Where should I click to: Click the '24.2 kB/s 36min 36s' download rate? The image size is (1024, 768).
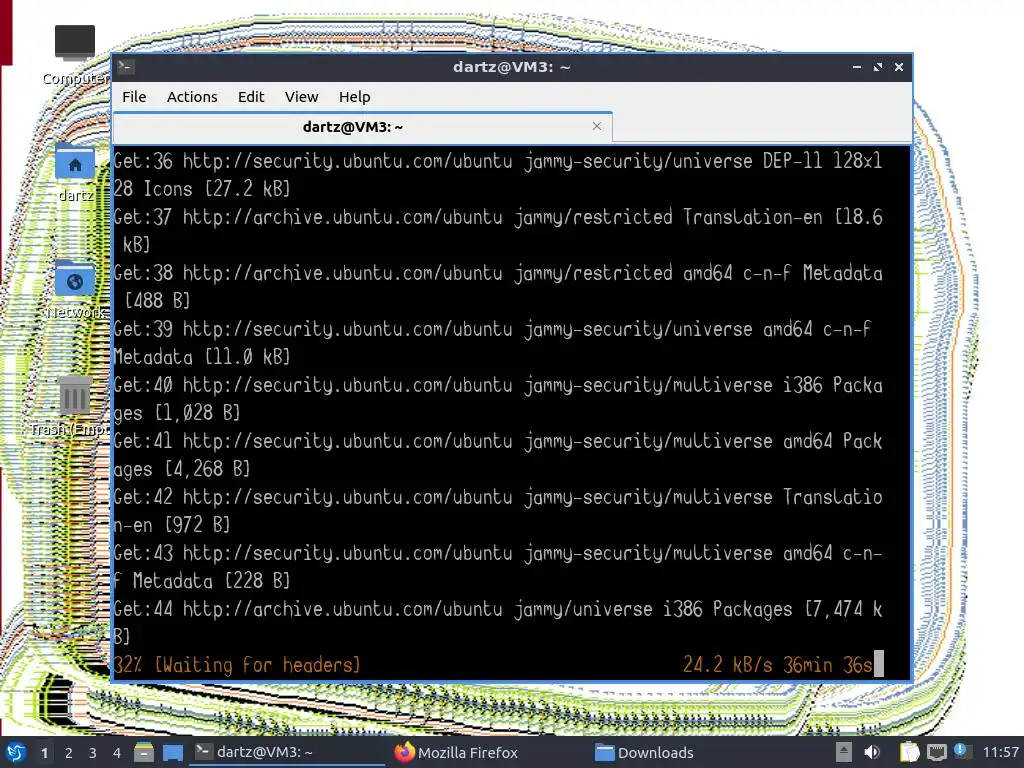click(x=777, y=665)
